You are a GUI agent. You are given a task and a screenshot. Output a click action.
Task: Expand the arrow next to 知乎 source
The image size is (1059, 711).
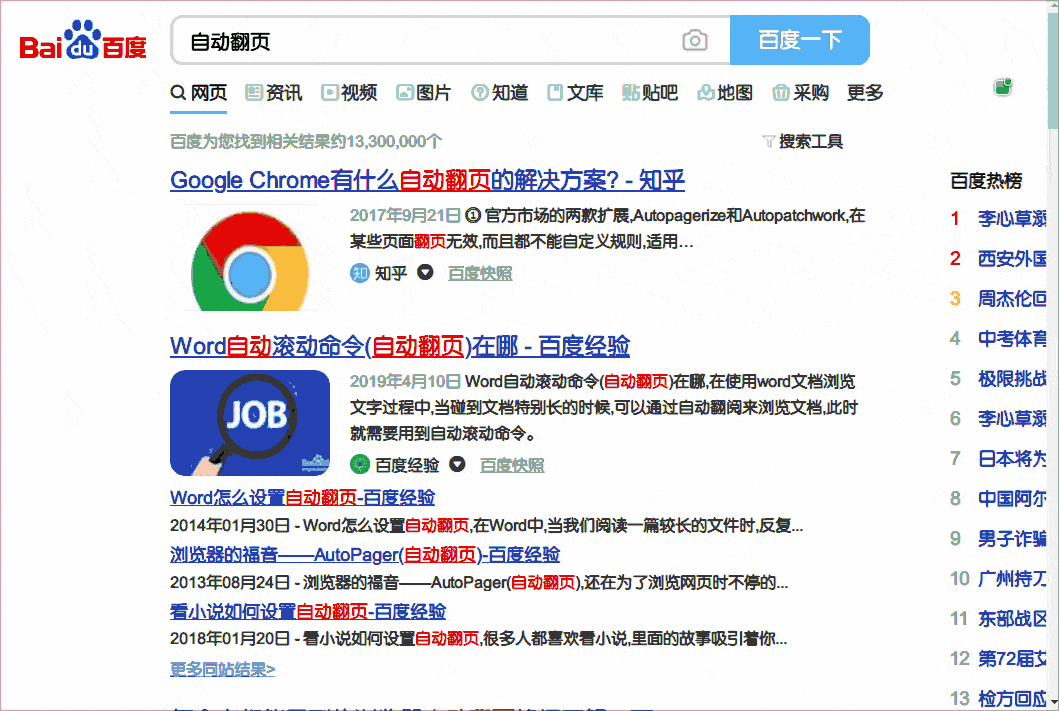click(425, 272)
